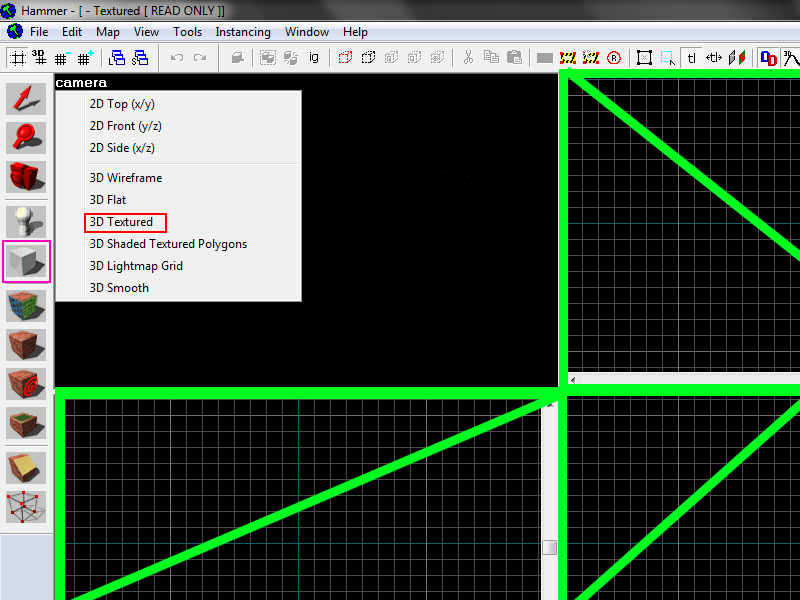The image size is (800, 600).
Task: Select the Apply Overlays grass cube
Action: point(26,422)
